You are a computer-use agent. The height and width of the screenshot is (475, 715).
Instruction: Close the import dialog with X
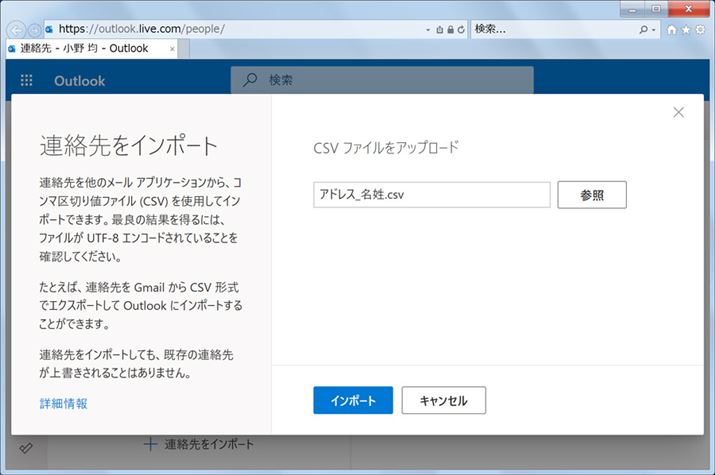coord(679,112)
